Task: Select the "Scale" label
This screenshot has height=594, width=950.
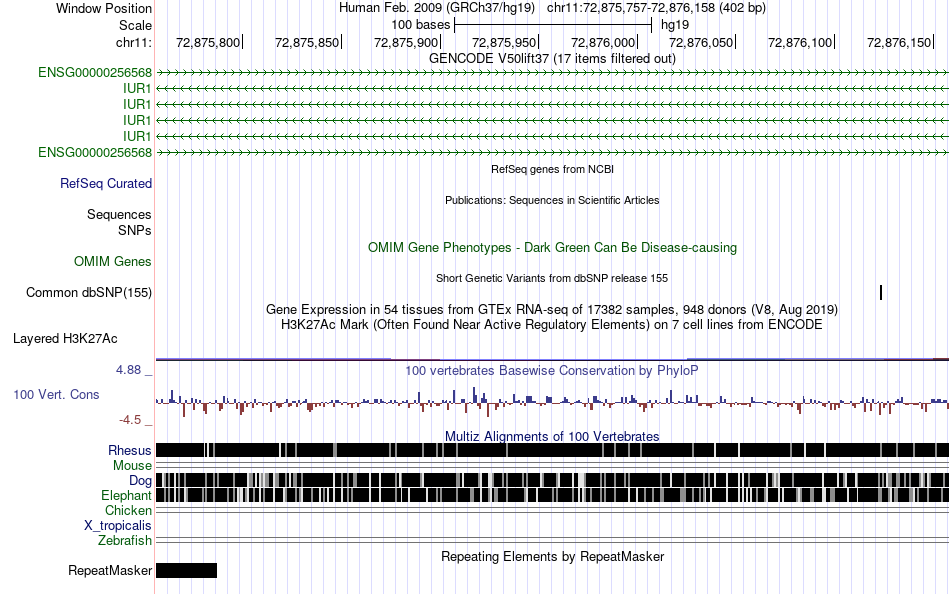Action: 135,25
